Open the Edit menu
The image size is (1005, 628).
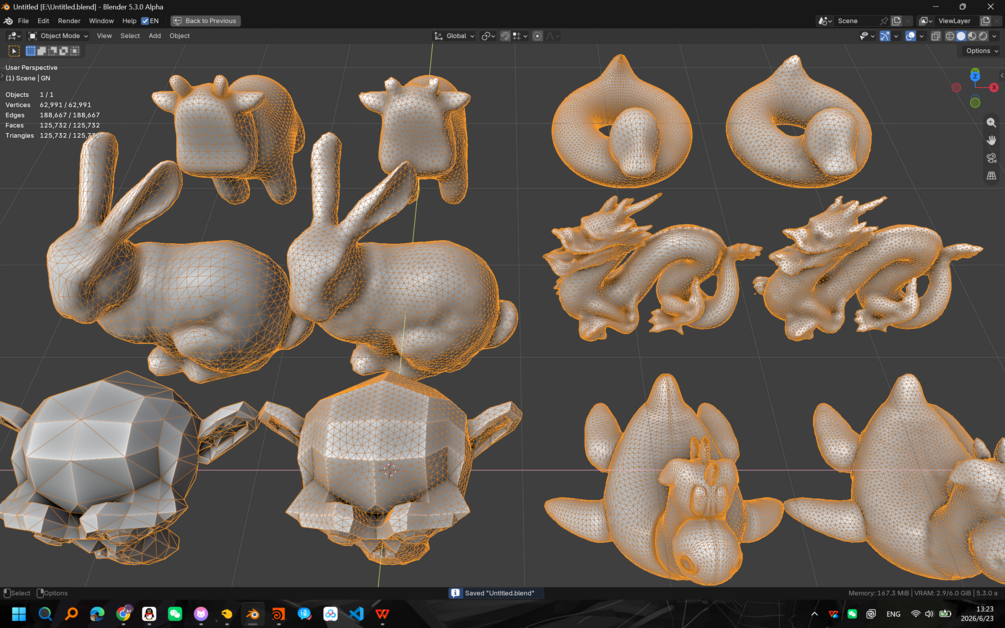43,21
